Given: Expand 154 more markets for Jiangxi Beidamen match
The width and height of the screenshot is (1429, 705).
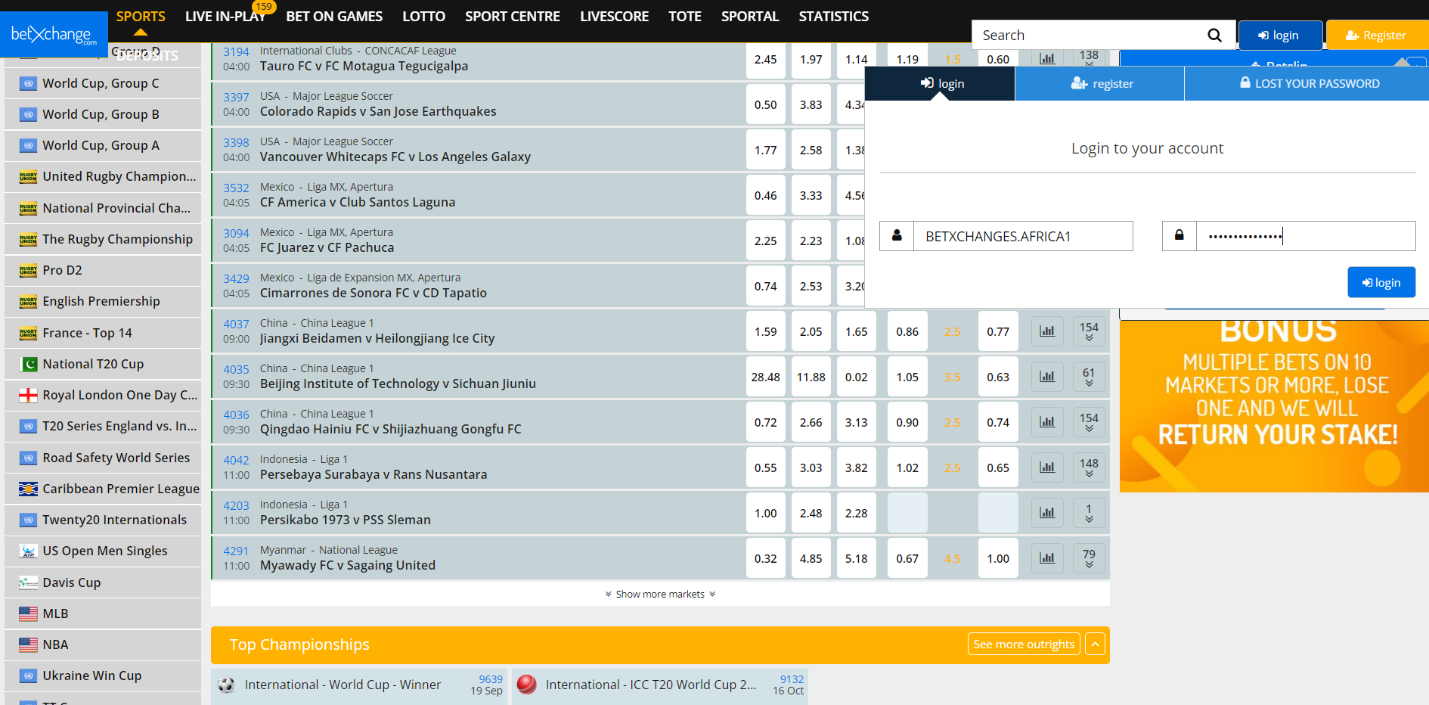Looking at the screenshot, I should point(1089,331).
